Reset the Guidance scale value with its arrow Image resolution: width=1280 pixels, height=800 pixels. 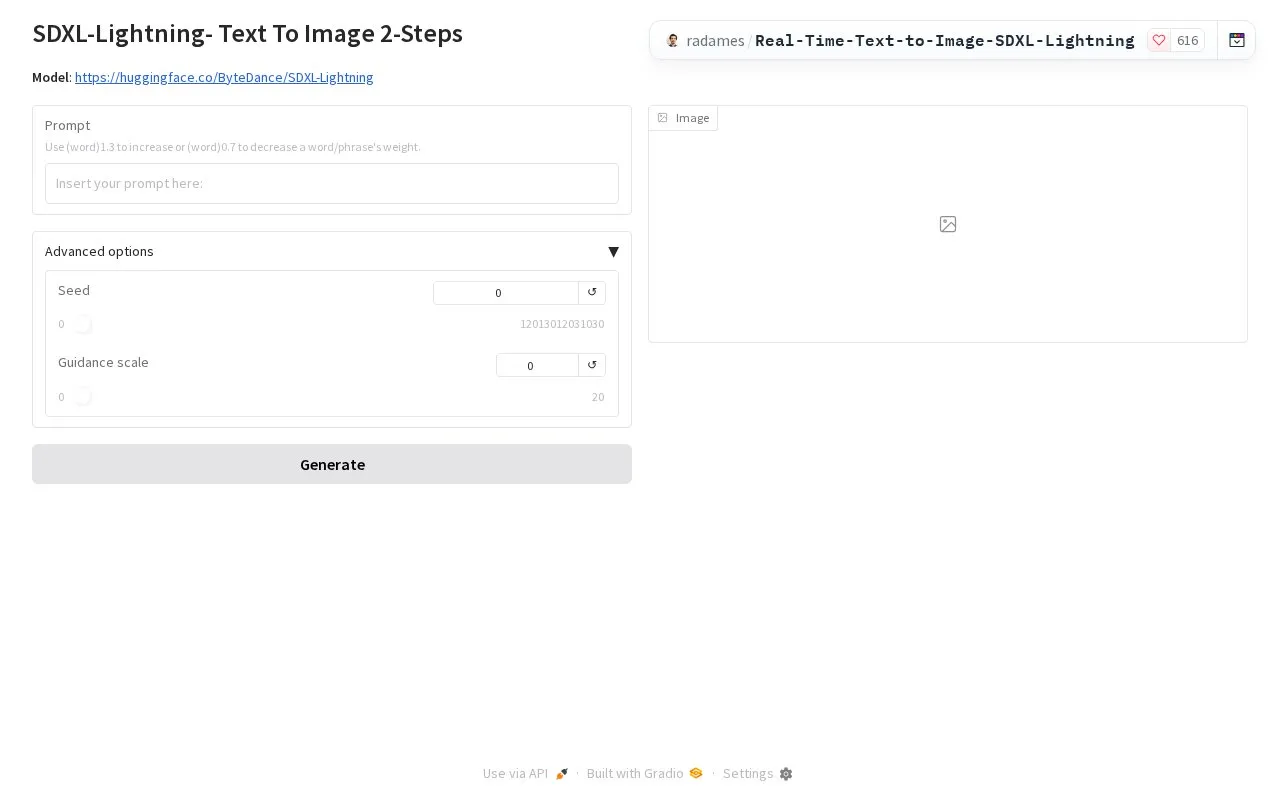pos(592,365)
